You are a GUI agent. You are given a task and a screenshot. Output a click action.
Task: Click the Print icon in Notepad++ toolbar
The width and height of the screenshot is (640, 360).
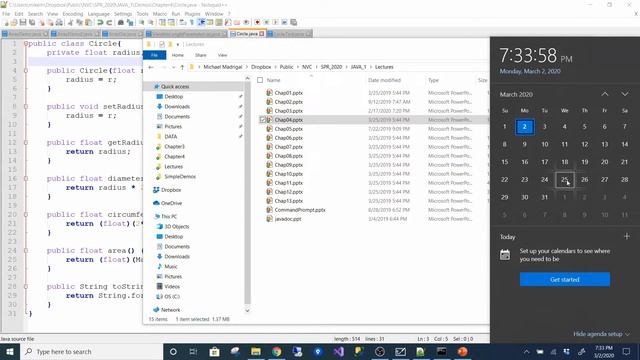[59, 22]
